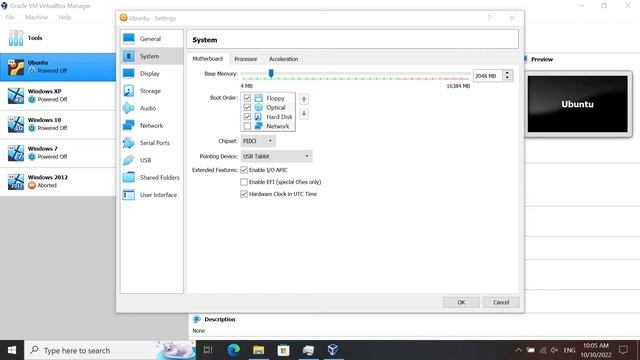The width and height of the screenshot is (640, 360).
Task: Switch to the Acceleration tab
Action: point(283,59)
